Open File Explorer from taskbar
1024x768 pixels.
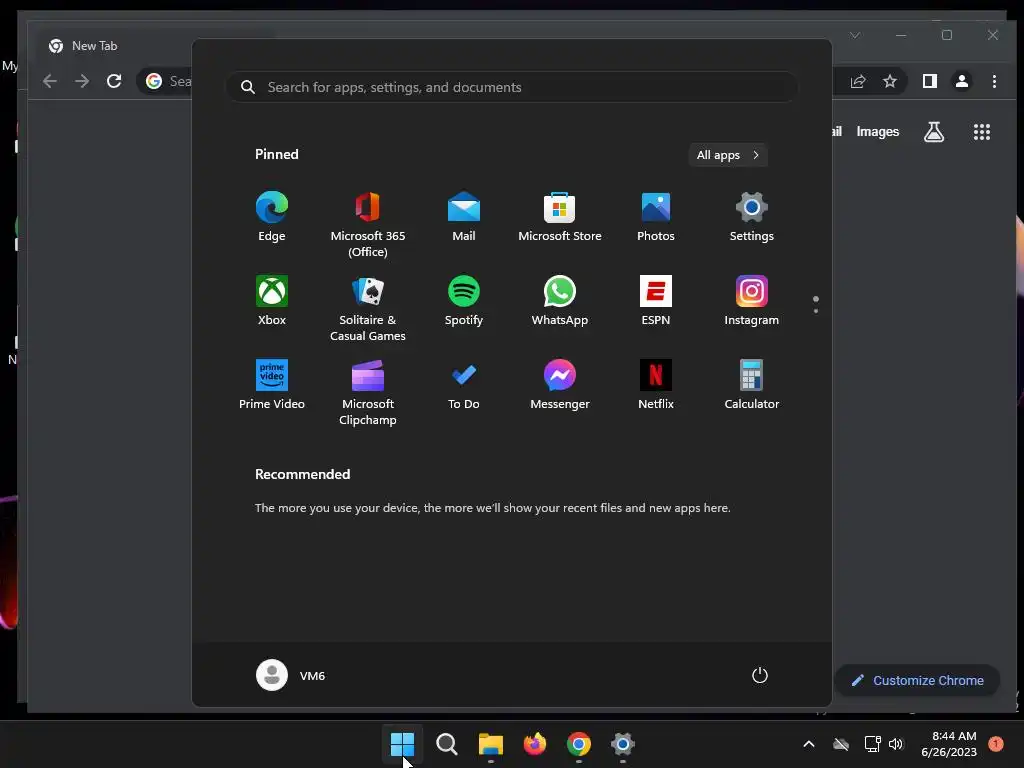(490, 744)
